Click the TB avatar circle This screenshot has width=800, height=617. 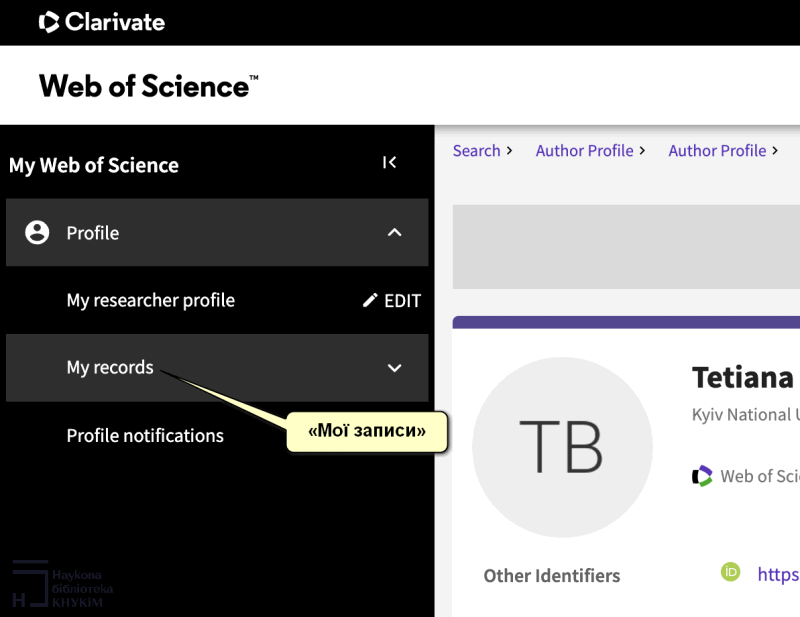pyautogui.click(x=562, y=447)
